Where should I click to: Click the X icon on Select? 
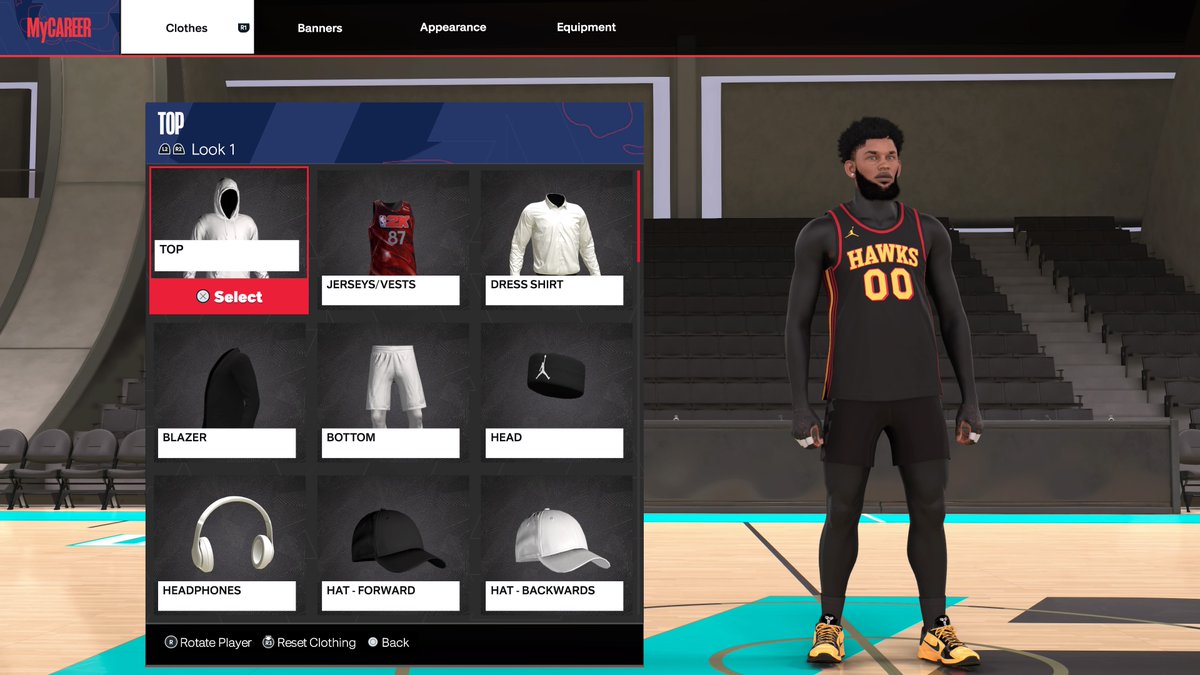pos(203,297)
